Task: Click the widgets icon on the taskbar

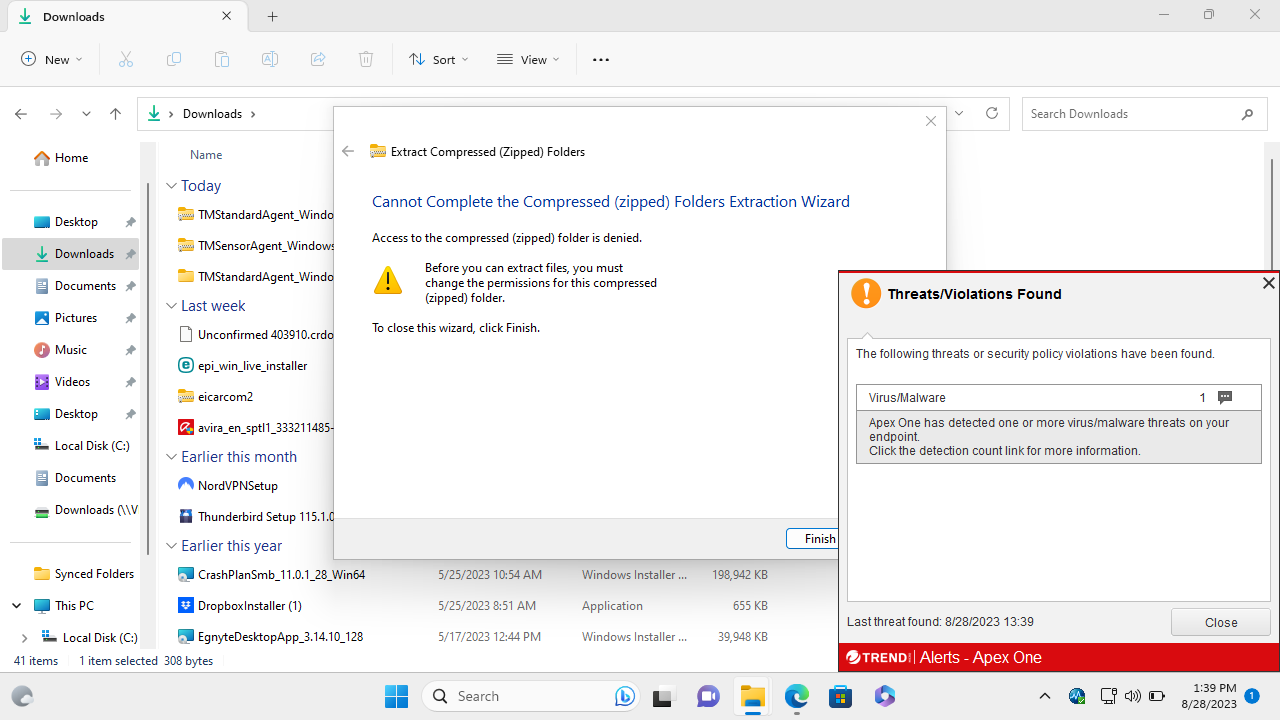Action: point(21,696)
